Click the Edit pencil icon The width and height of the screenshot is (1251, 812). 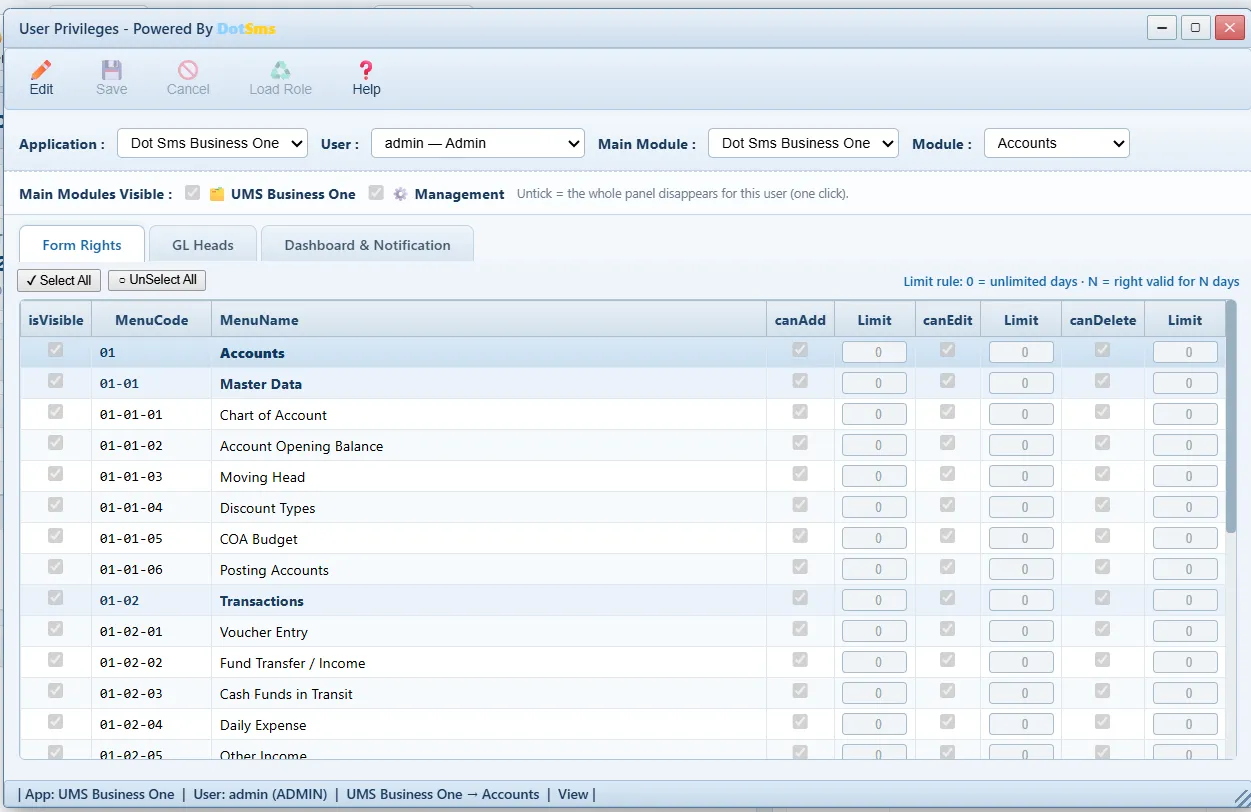41,70
